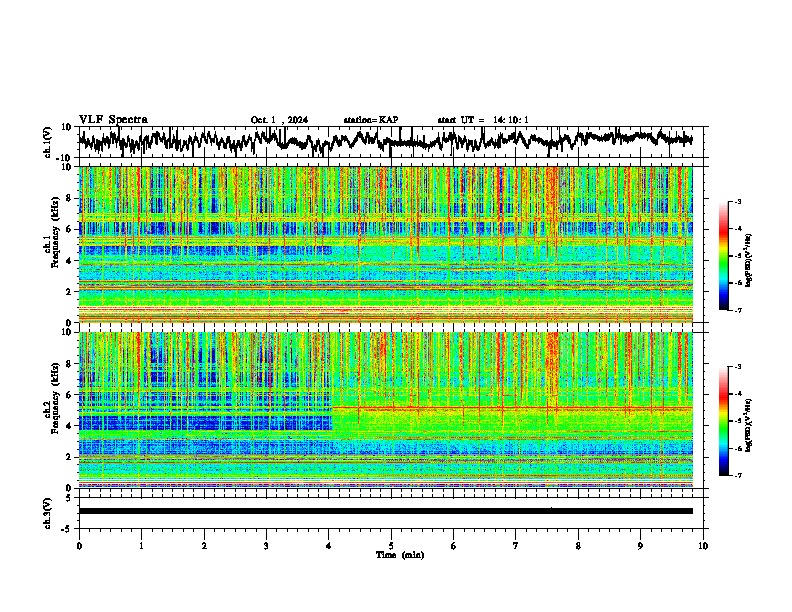This screenshot has width=792, height=612.
Task: Click the color scale bar beside ch.1 spectrogram
Action: [x=724, y=256]
